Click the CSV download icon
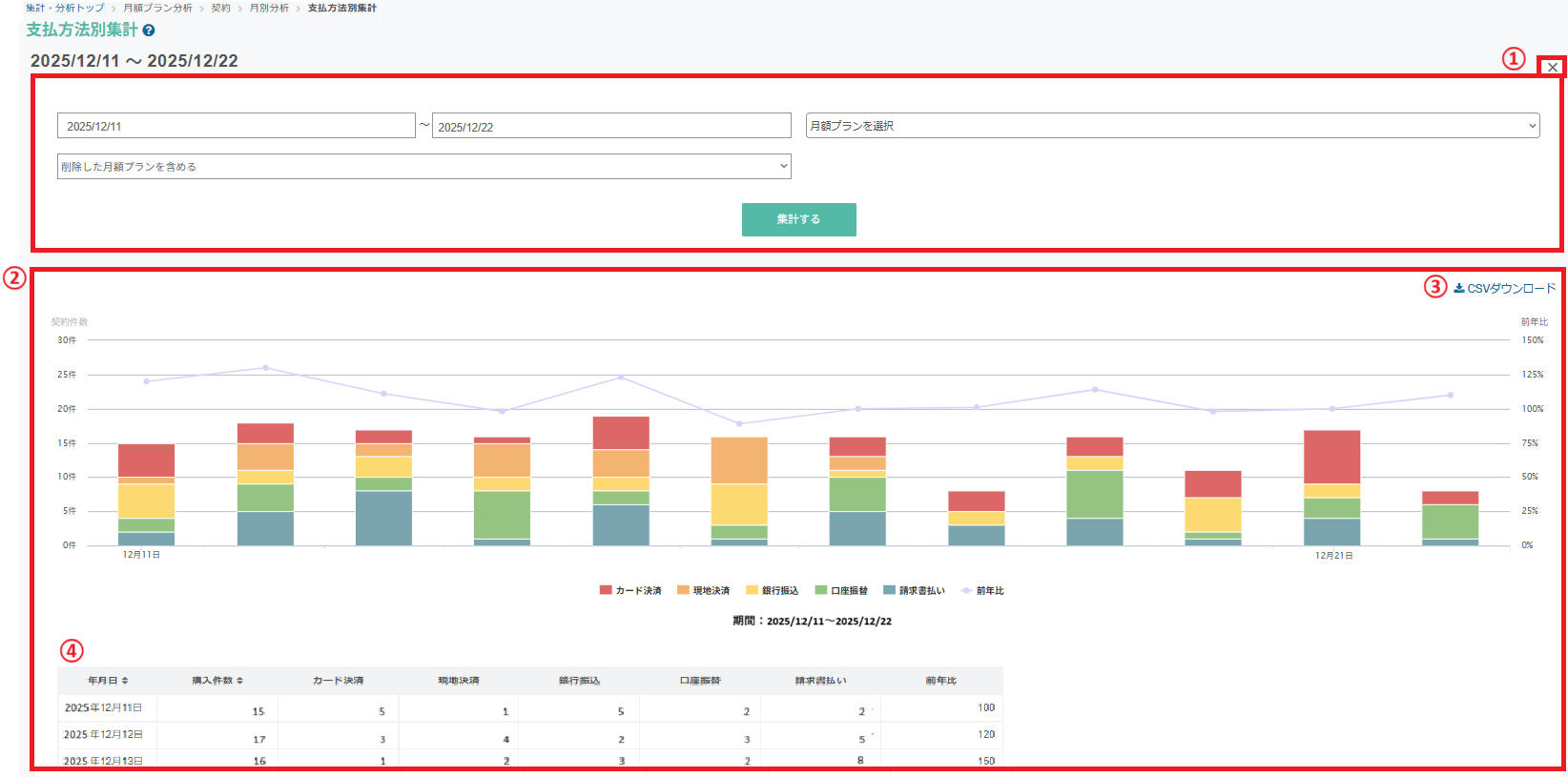This screenshot has width=1568, height=777. click(x=1459, y=288)
